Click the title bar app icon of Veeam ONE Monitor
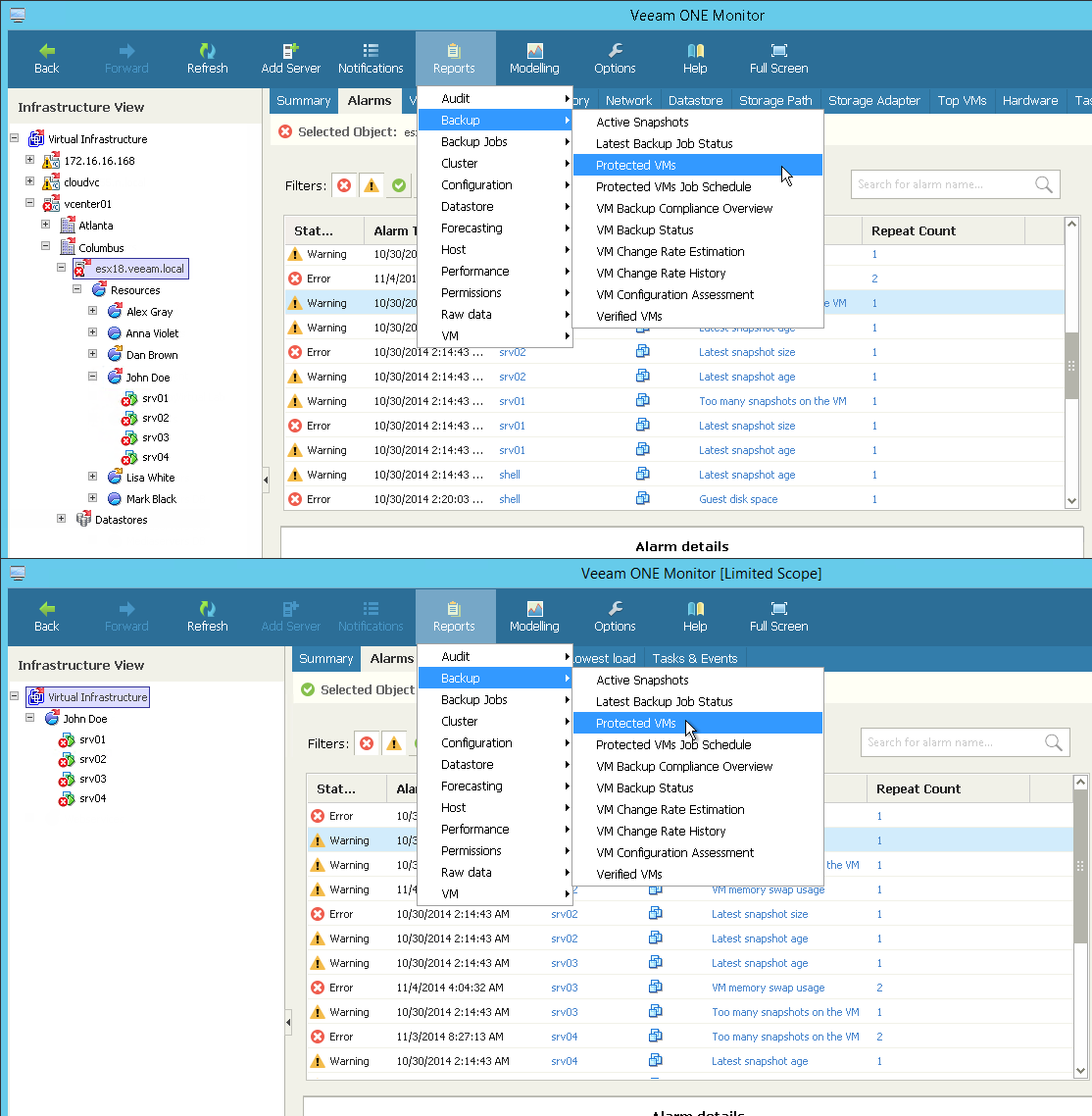Screen dimensions: 1092x1116 pos(18,15)
